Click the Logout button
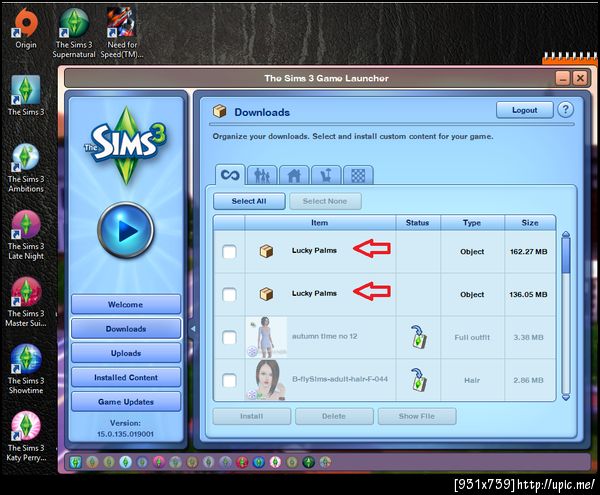 tap(525, 110)
